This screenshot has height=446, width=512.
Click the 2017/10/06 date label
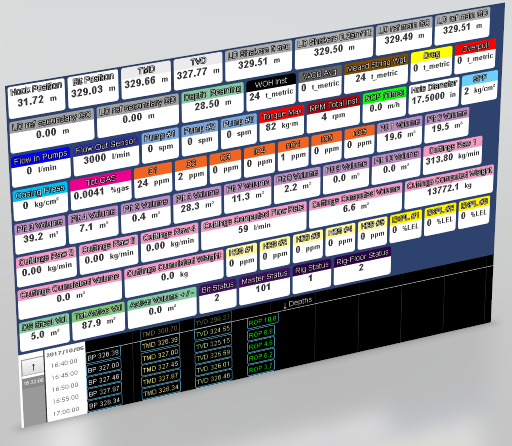coord(65,352)
